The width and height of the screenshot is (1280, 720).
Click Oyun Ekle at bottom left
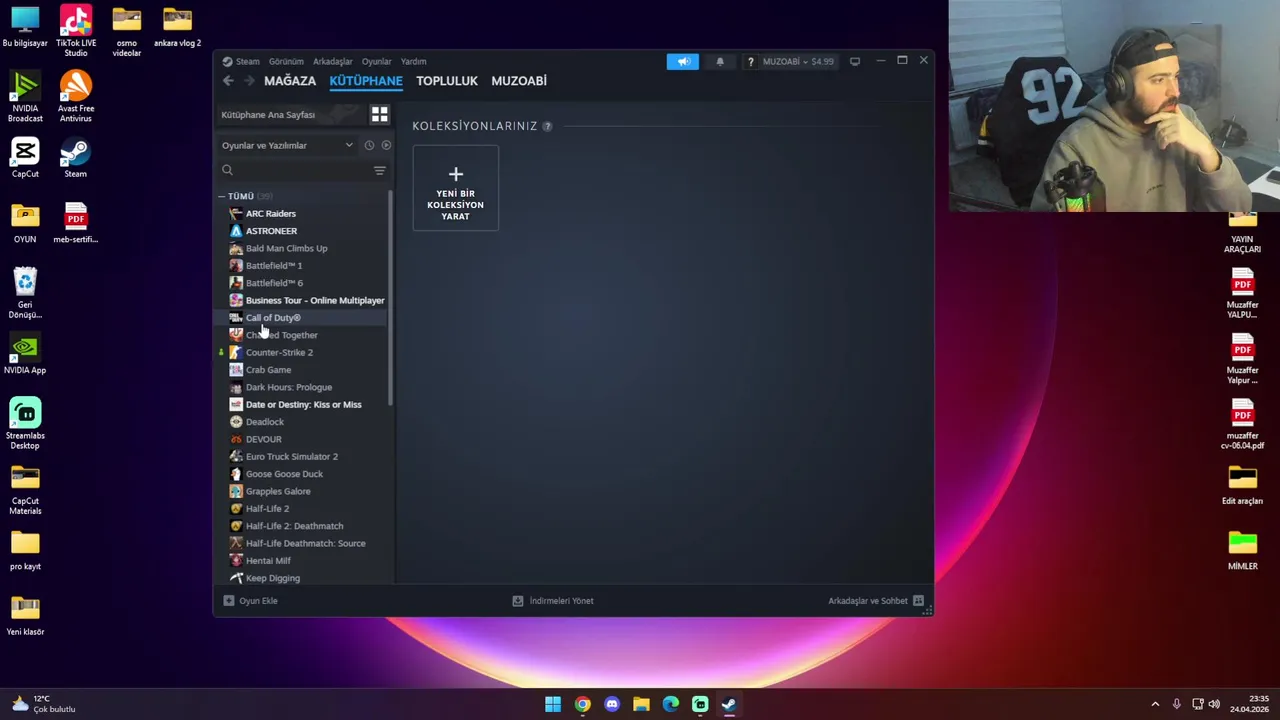click(x=251, y=601)
